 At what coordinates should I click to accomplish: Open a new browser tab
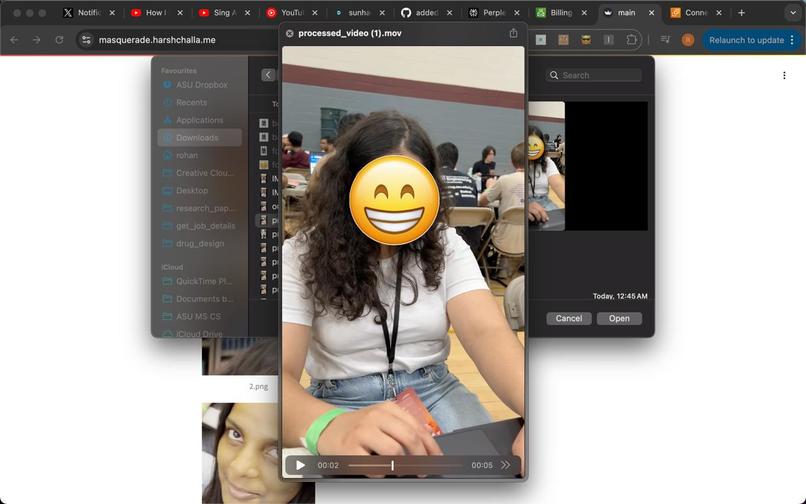pyautogui.click(x=741, y=13)
